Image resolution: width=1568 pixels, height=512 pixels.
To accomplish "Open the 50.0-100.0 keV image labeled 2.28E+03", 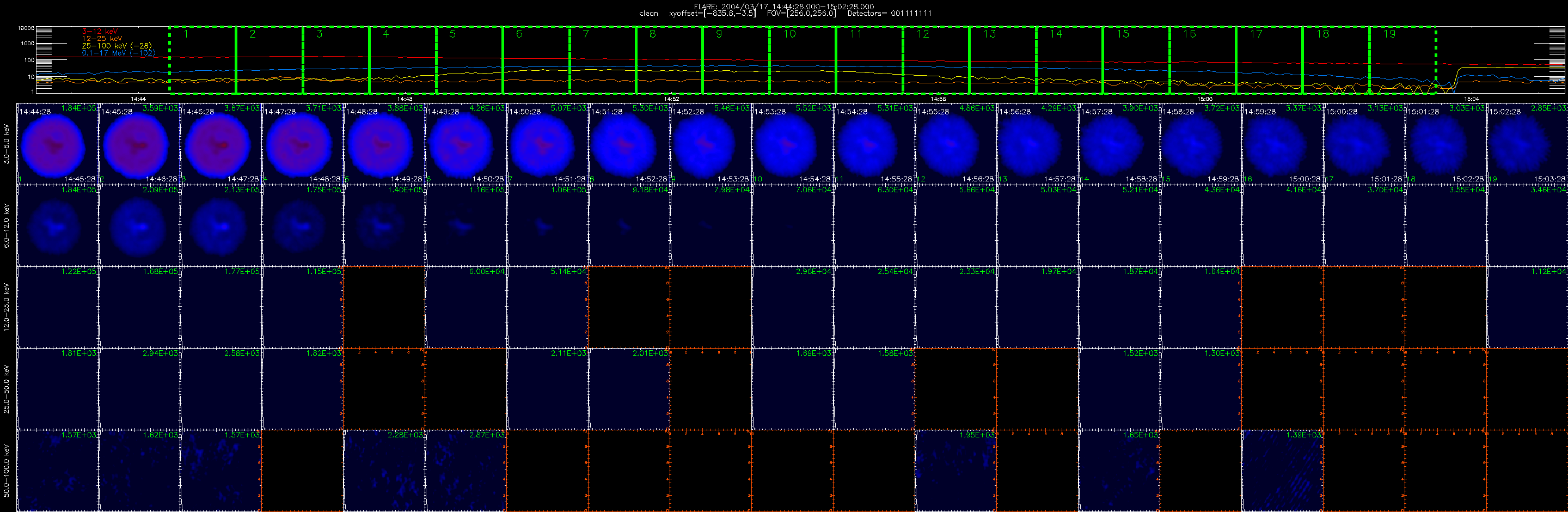I will (385, 470).
